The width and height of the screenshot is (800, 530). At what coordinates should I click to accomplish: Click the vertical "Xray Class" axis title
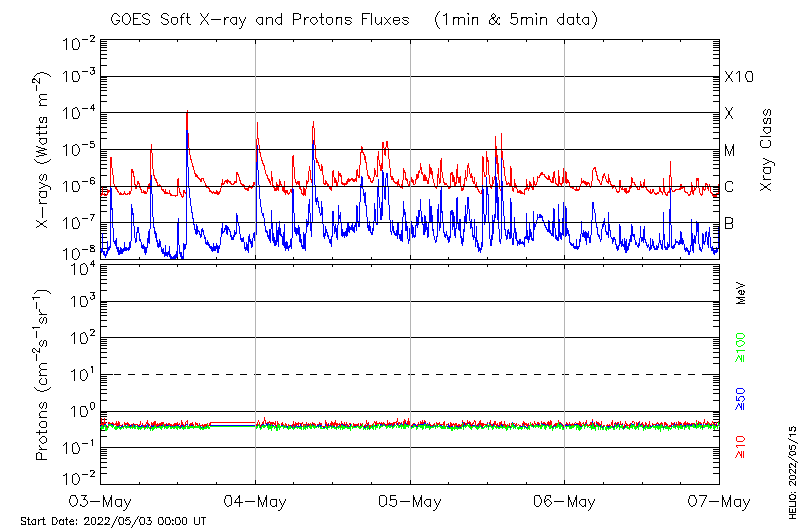pos(767,150)
